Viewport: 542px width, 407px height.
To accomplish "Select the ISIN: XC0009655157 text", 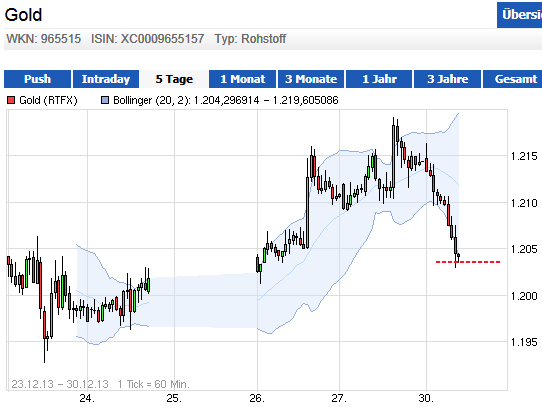I will click(x=148, y=39).
